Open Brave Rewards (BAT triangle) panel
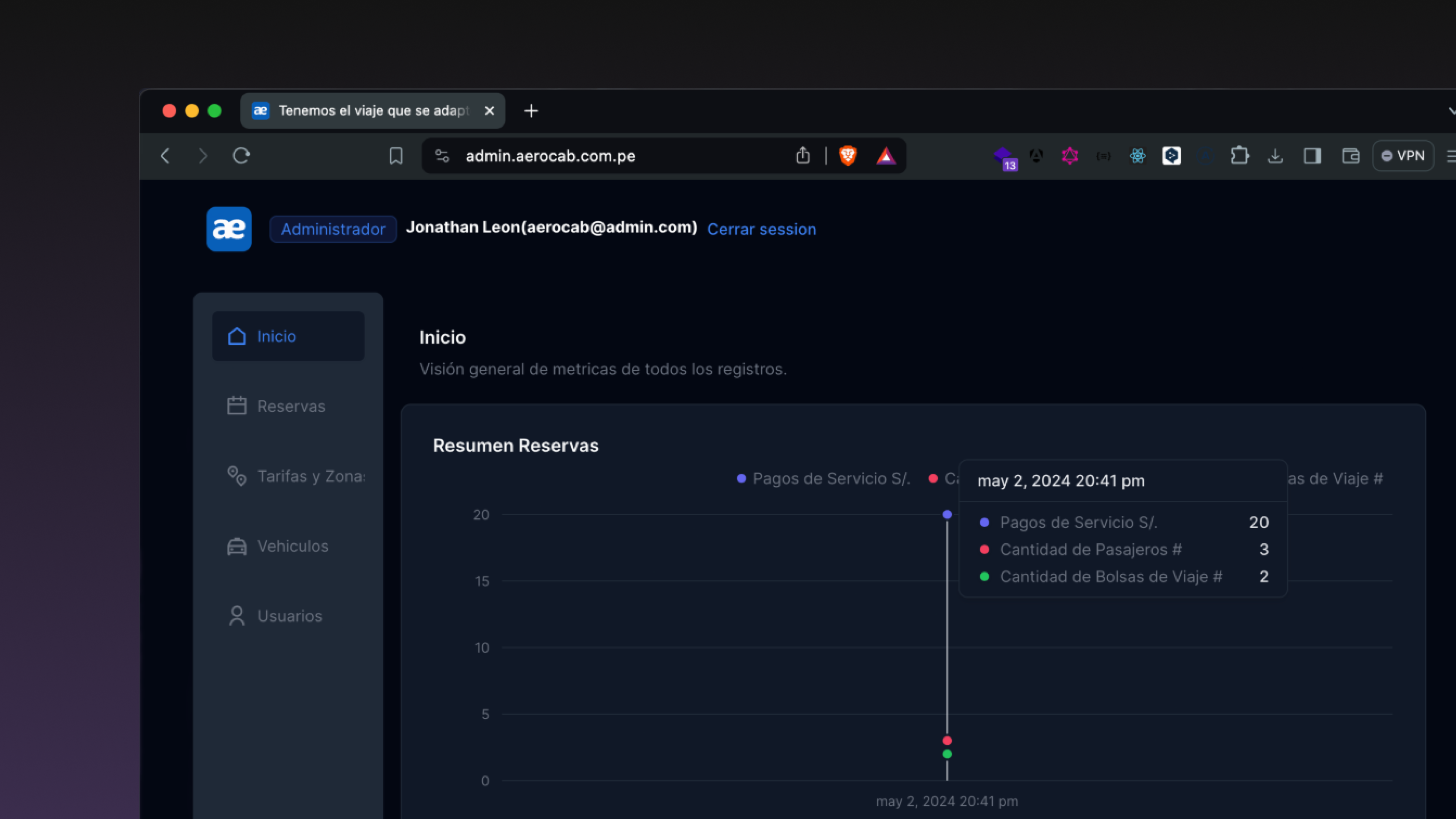Screen dimensions: 1456x819 pyautogui.click(x=886, y=155)
